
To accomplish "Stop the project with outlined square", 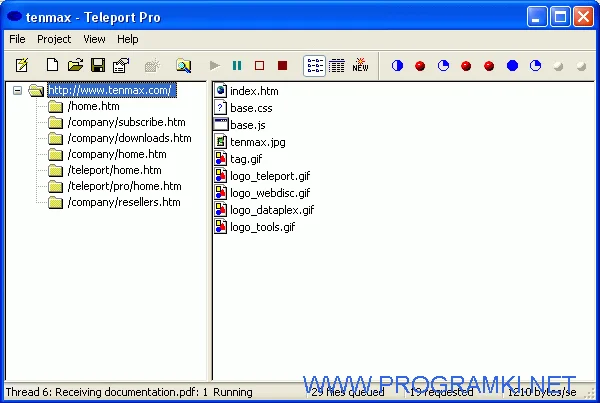I will (259, 66).
